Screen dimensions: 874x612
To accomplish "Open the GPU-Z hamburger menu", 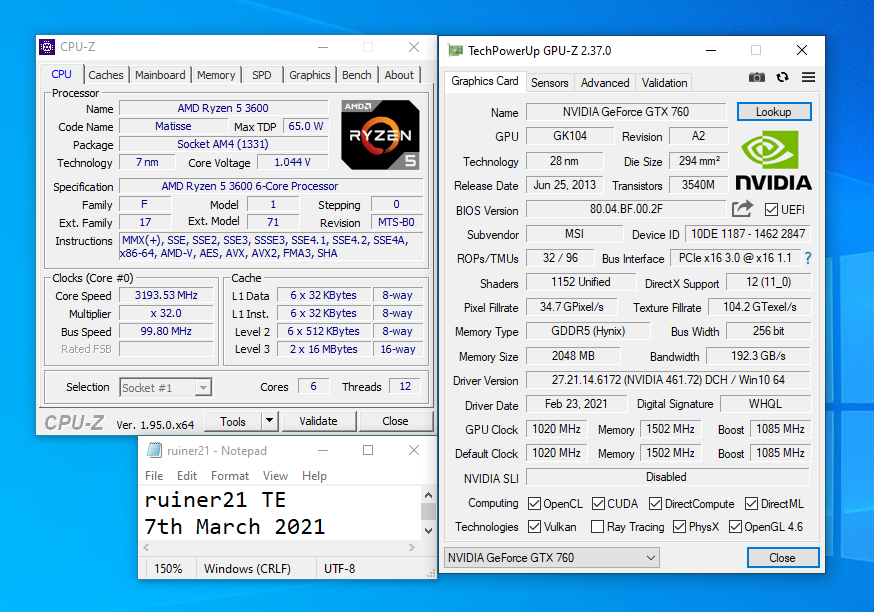I will pos(808,77).
